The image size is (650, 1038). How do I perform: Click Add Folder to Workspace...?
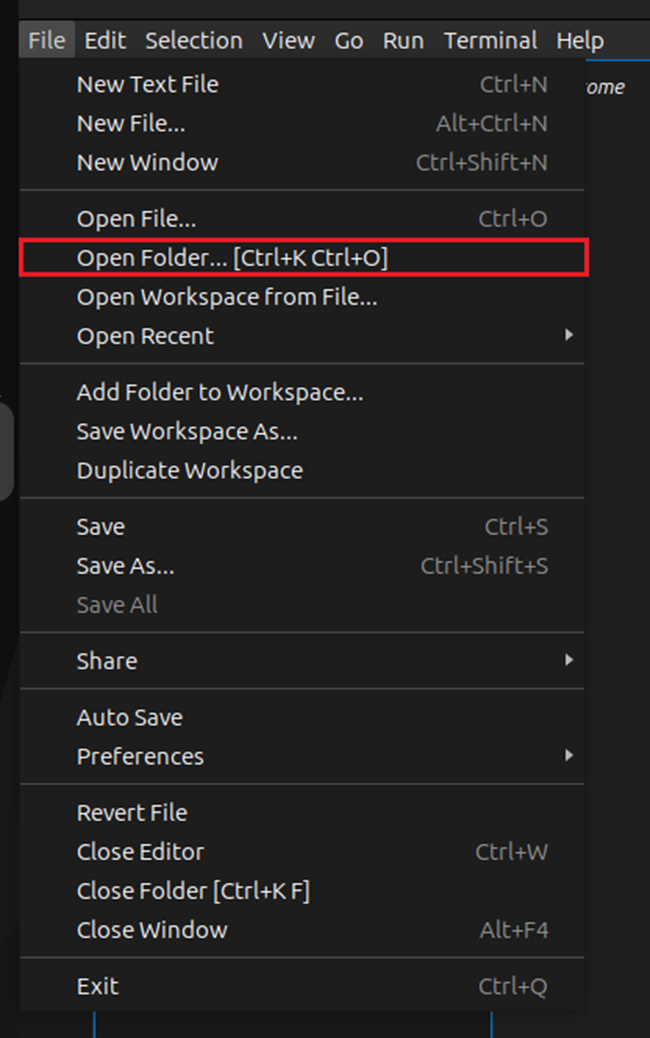220,393
